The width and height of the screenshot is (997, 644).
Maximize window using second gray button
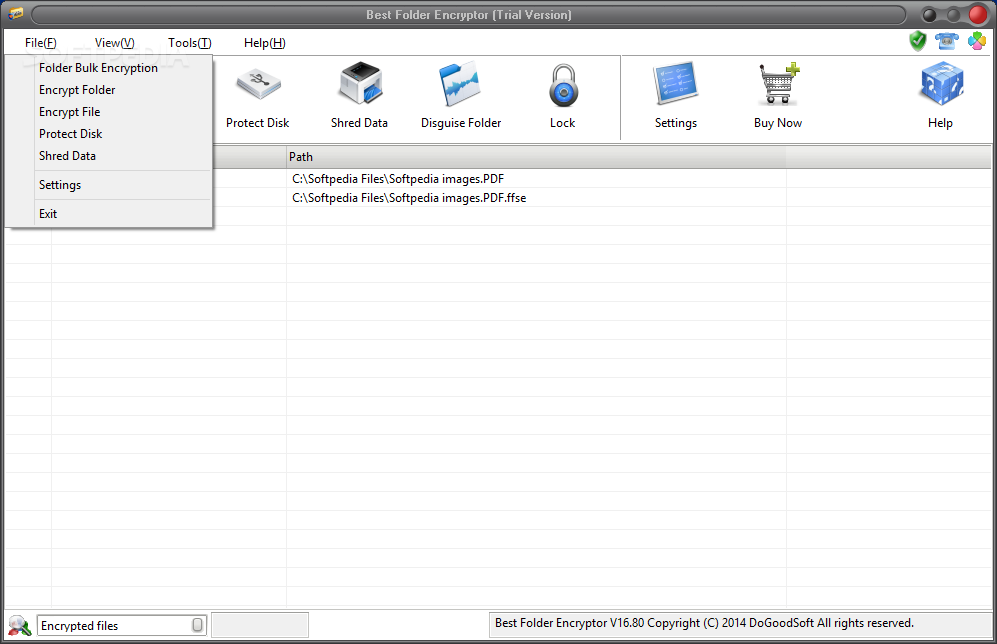953,15
